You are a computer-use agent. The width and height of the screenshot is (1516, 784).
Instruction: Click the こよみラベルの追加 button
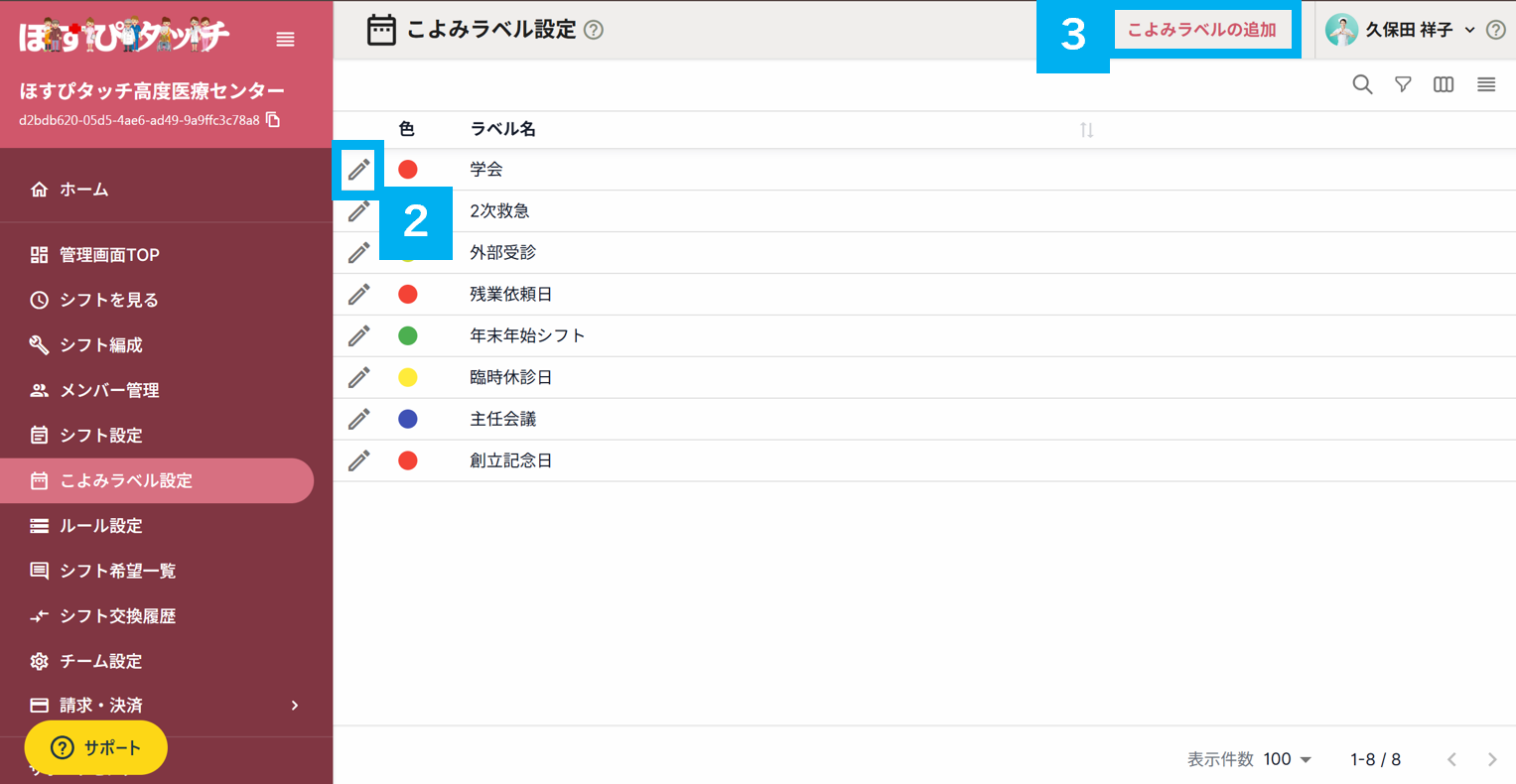[x=1202, y=30]
